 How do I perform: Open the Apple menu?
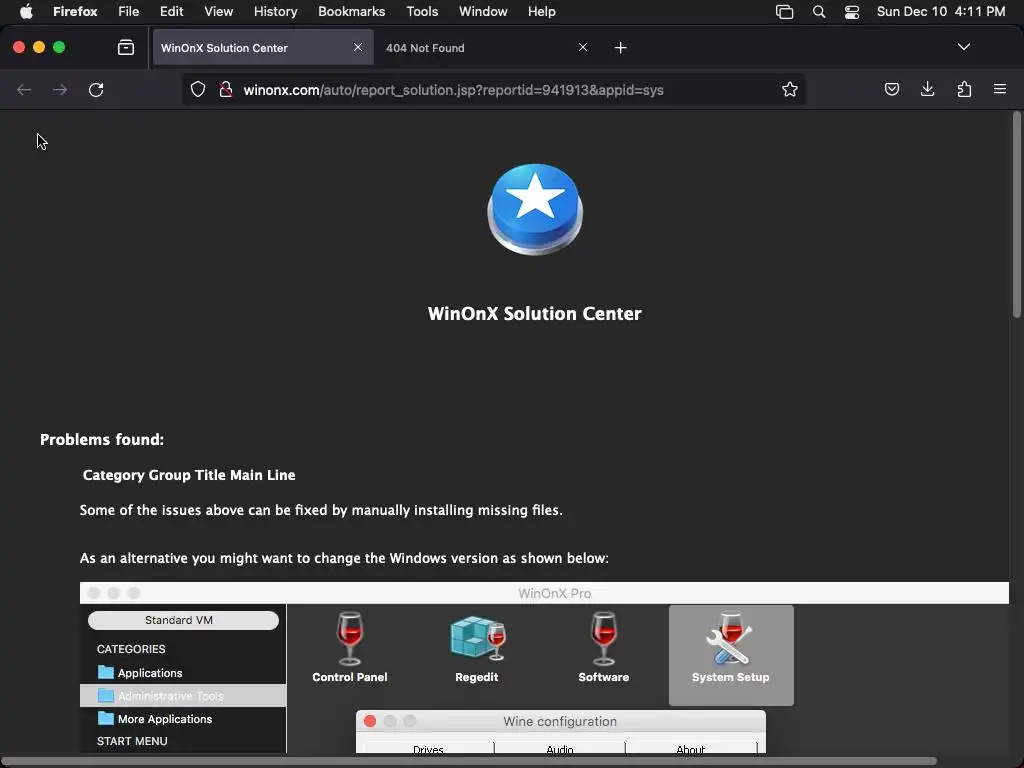click(x=25, y=11)
